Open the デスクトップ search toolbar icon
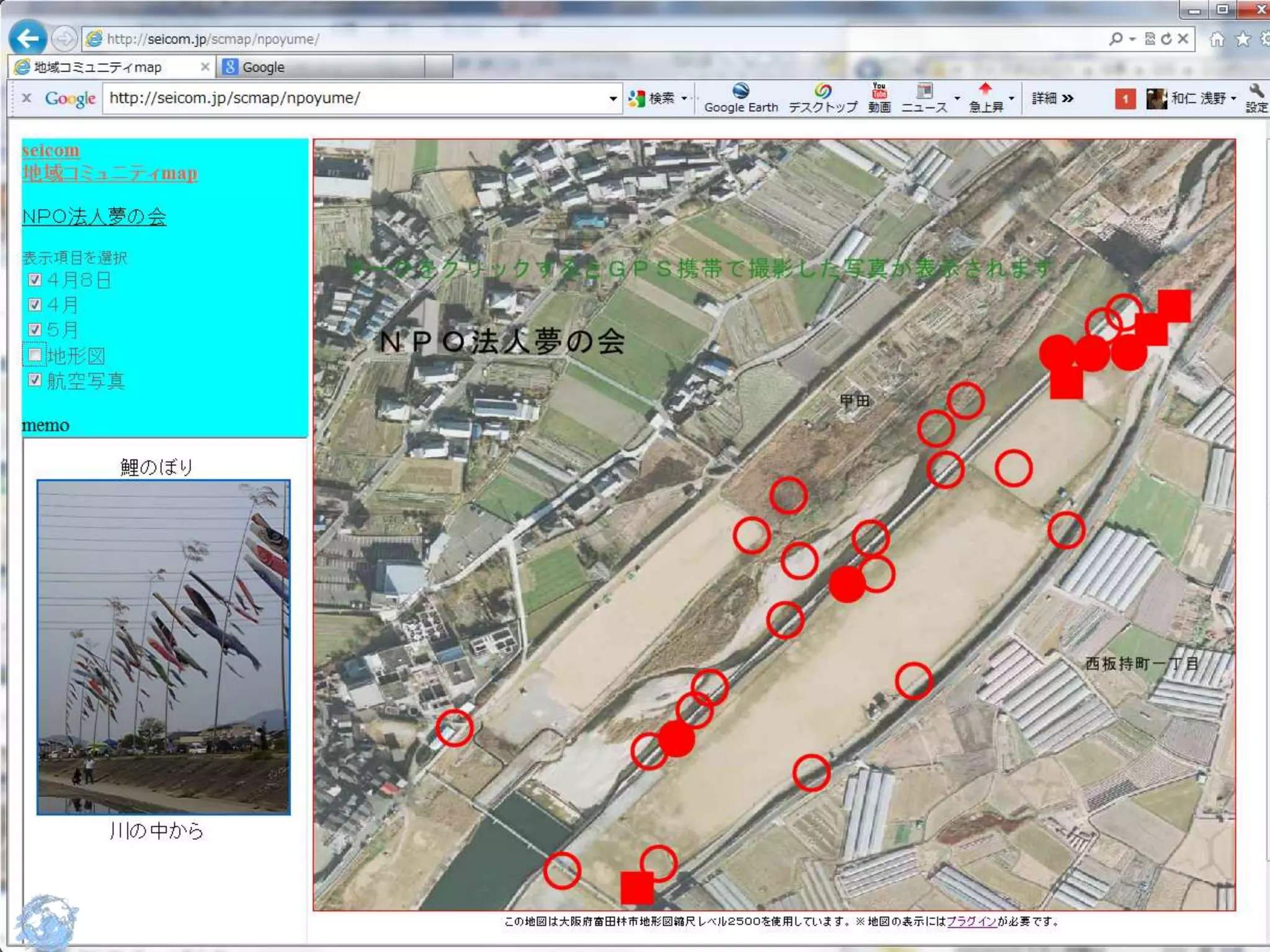Image resolution: width=1270 pixels, height=952 pixels. 823,98
